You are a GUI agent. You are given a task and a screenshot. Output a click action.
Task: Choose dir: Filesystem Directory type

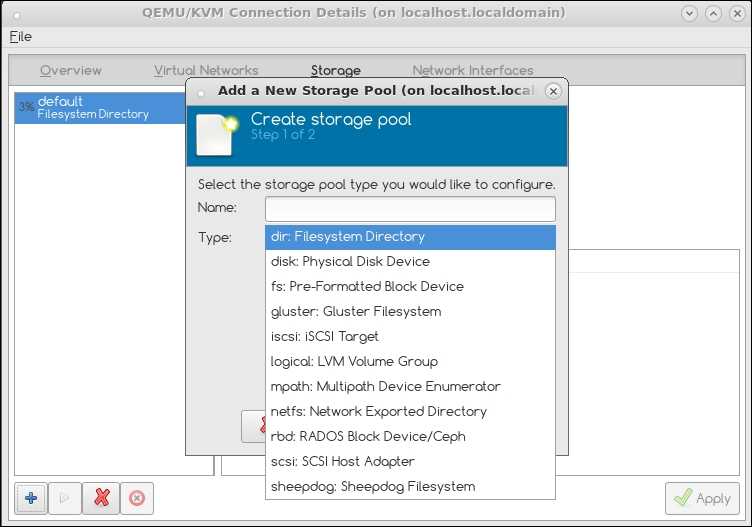coord(410,237)
